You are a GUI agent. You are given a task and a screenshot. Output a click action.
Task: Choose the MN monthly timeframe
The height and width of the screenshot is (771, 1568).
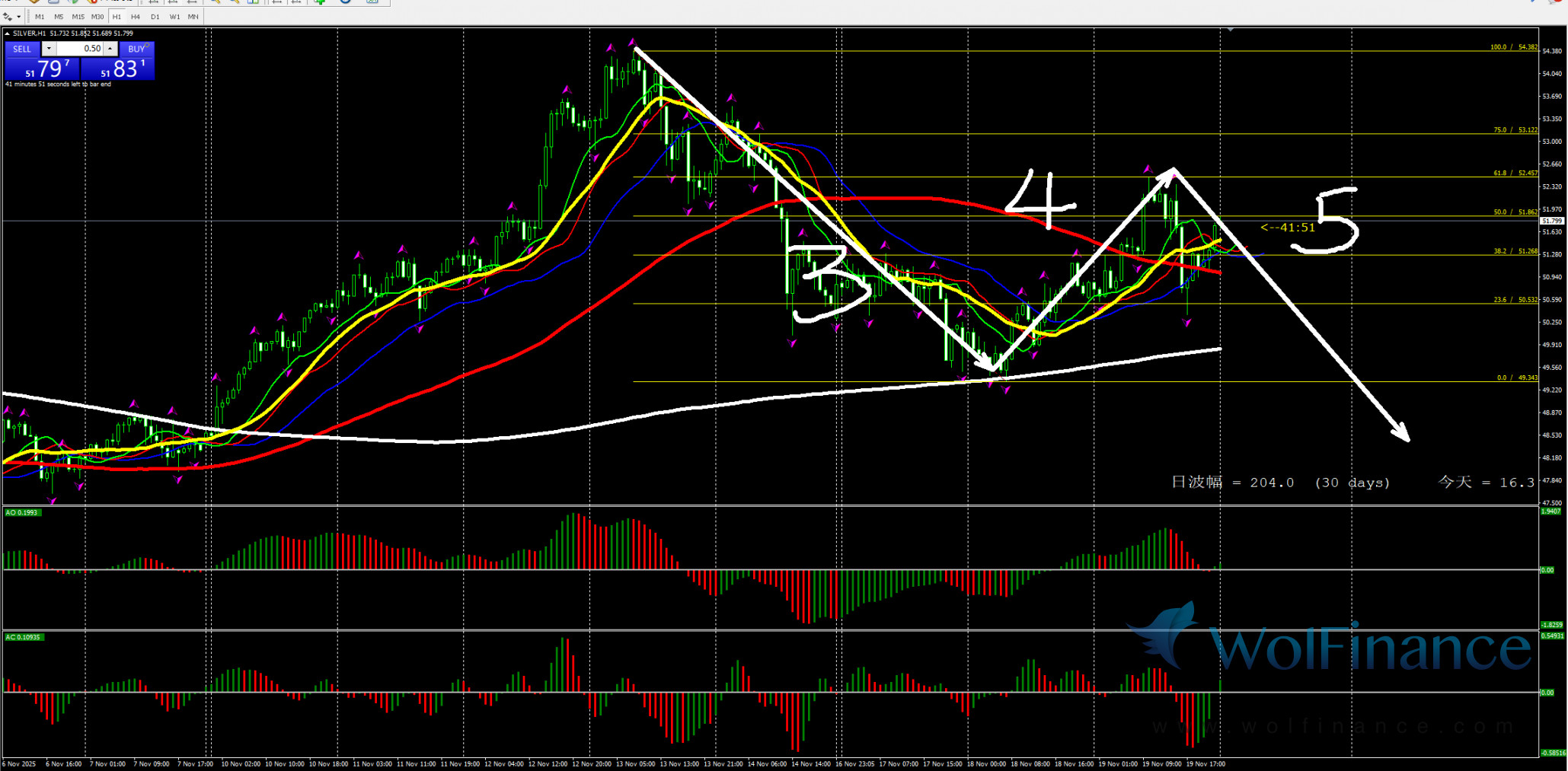(x=193, y=17)
